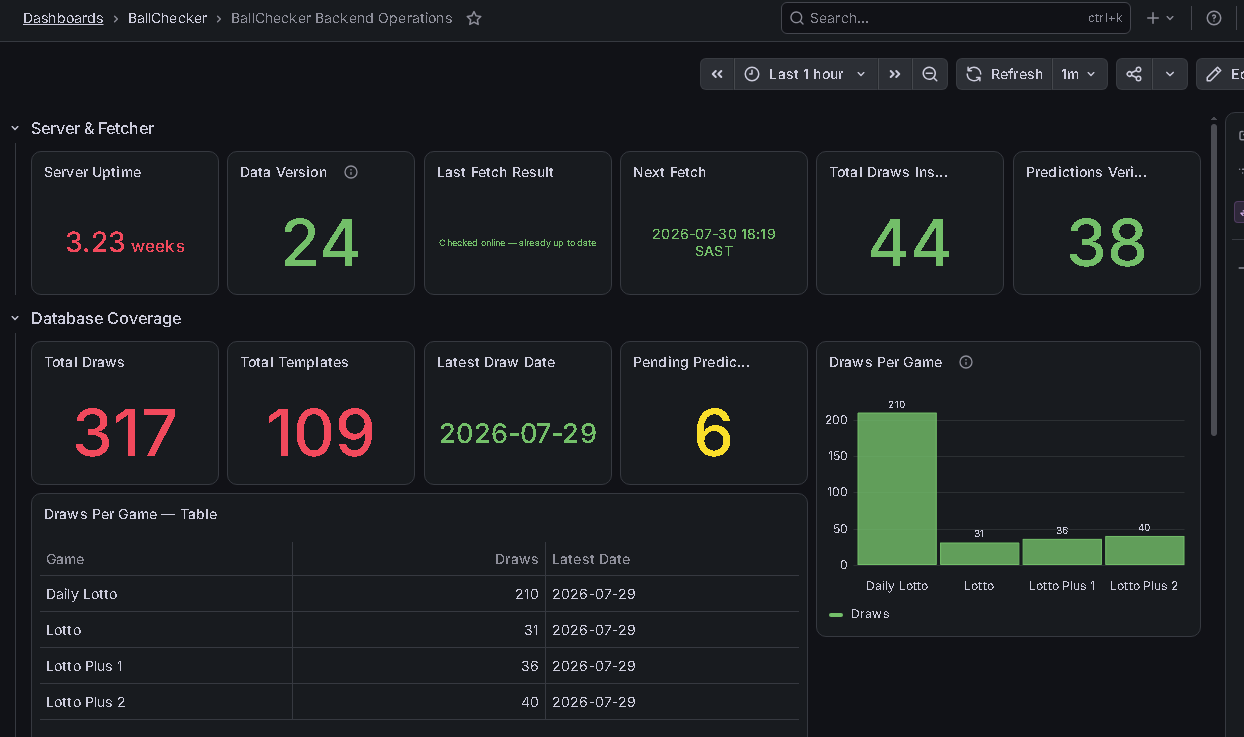Shift time range forward with double-right arrows
This screenshot has height=737, width=1244.
tap(895, 74)
